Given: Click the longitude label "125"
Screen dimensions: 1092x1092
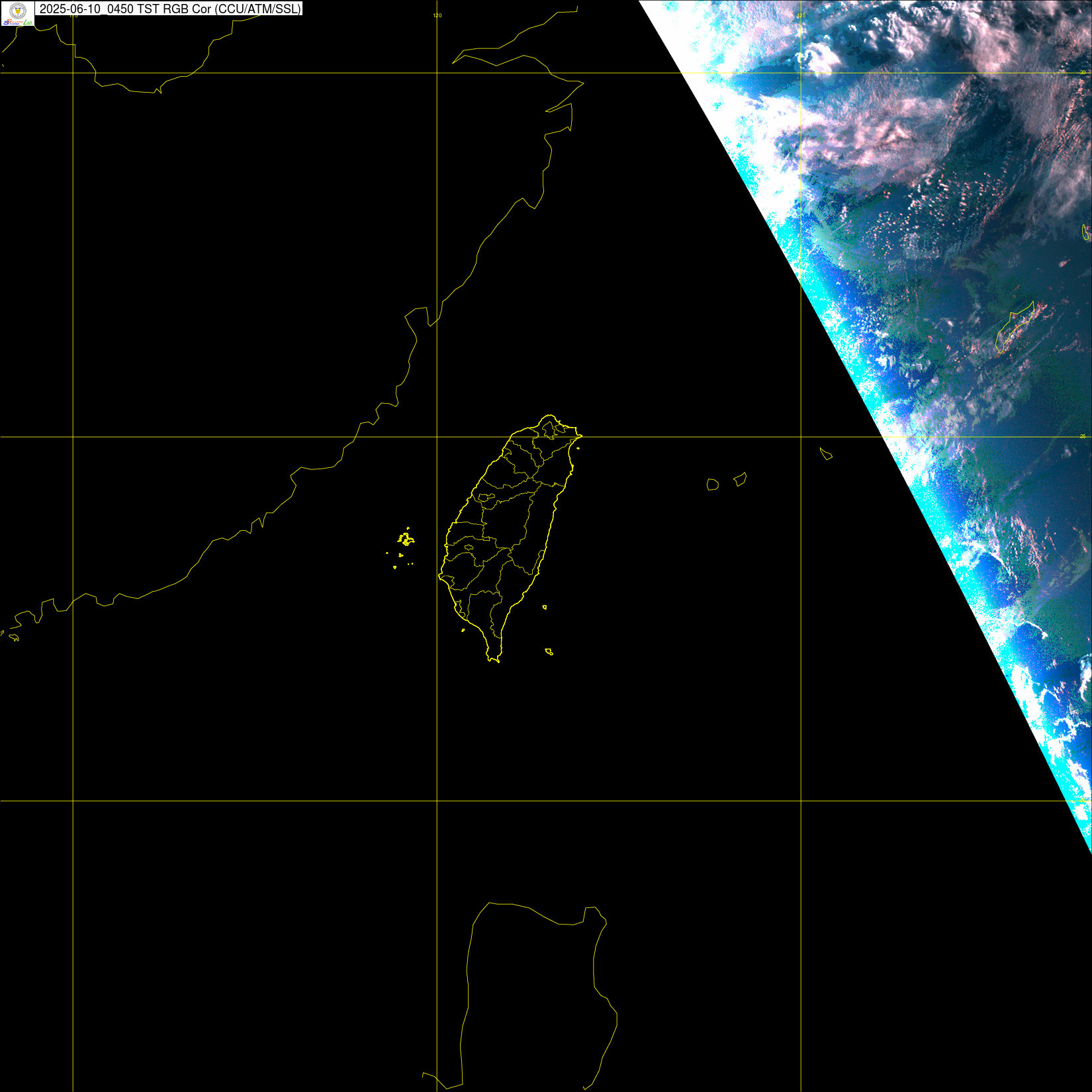Looking at the screenshot, I should coord(801,15).
